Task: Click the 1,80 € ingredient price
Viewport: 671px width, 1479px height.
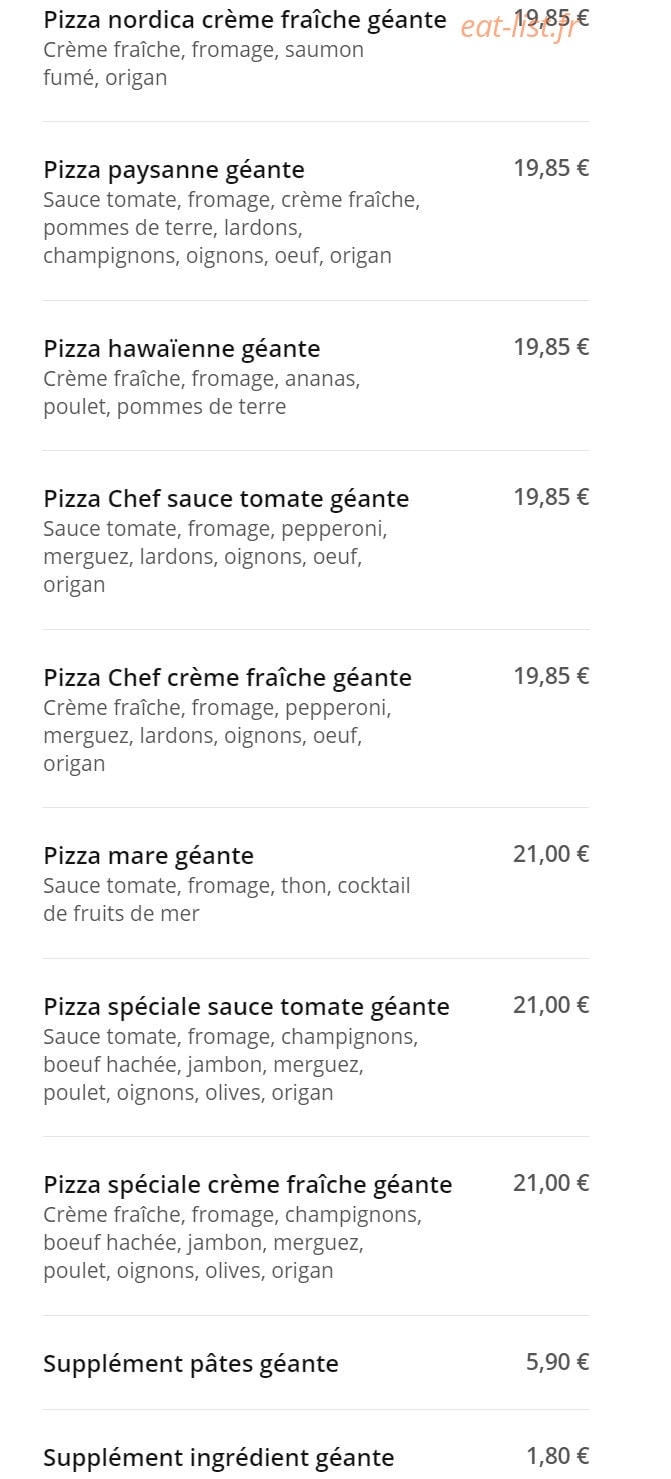Action: [x=557, y=1455]
